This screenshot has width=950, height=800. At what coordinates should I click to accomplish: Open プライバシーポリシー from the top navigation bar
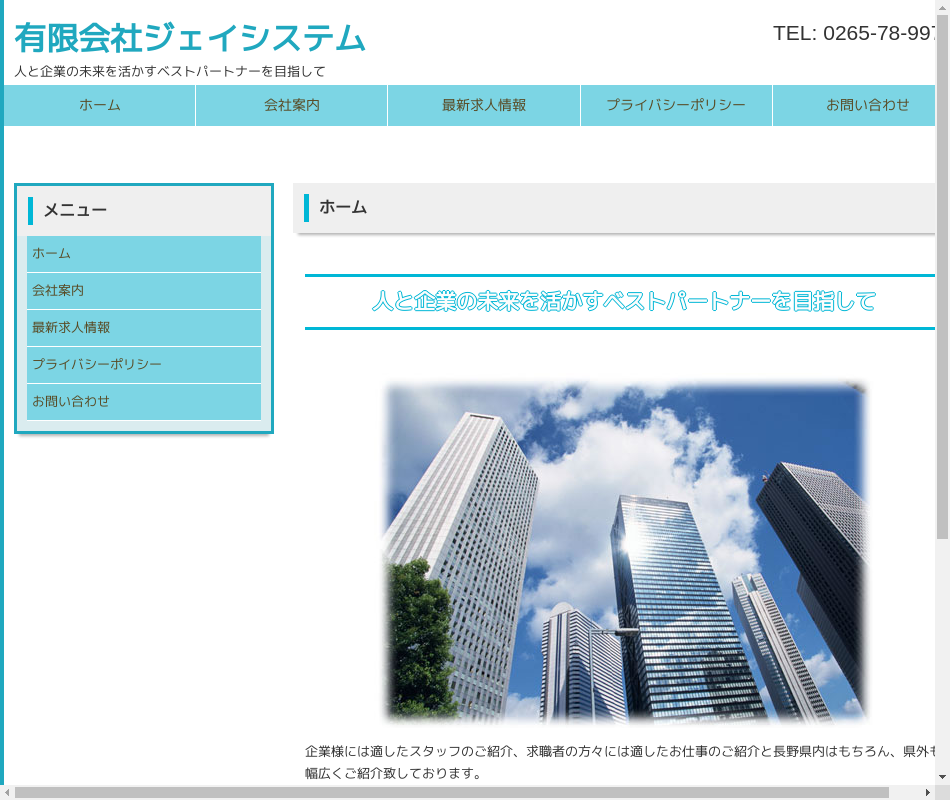(x=676, y=105)
